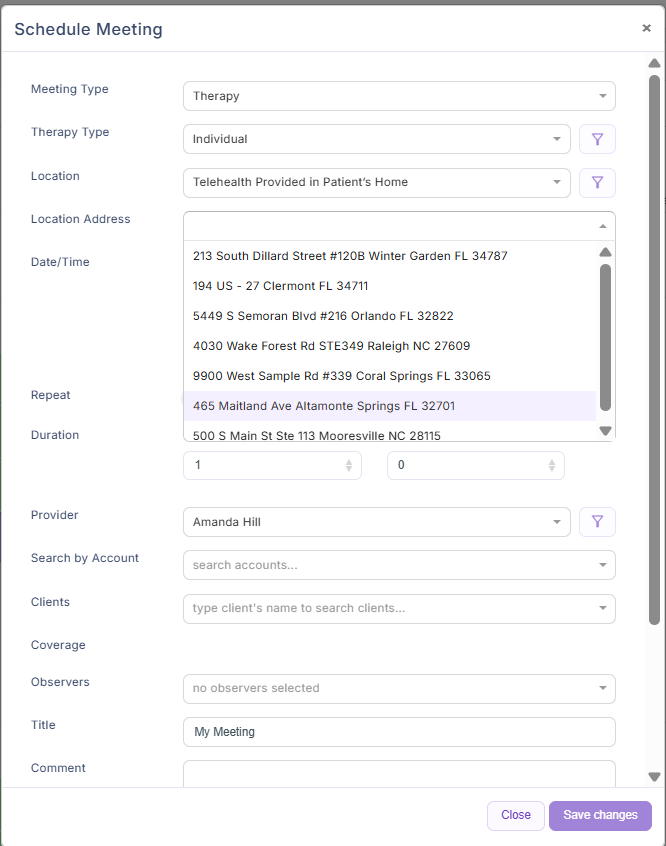Click the filter icon next to Provider

pos(597,521)
